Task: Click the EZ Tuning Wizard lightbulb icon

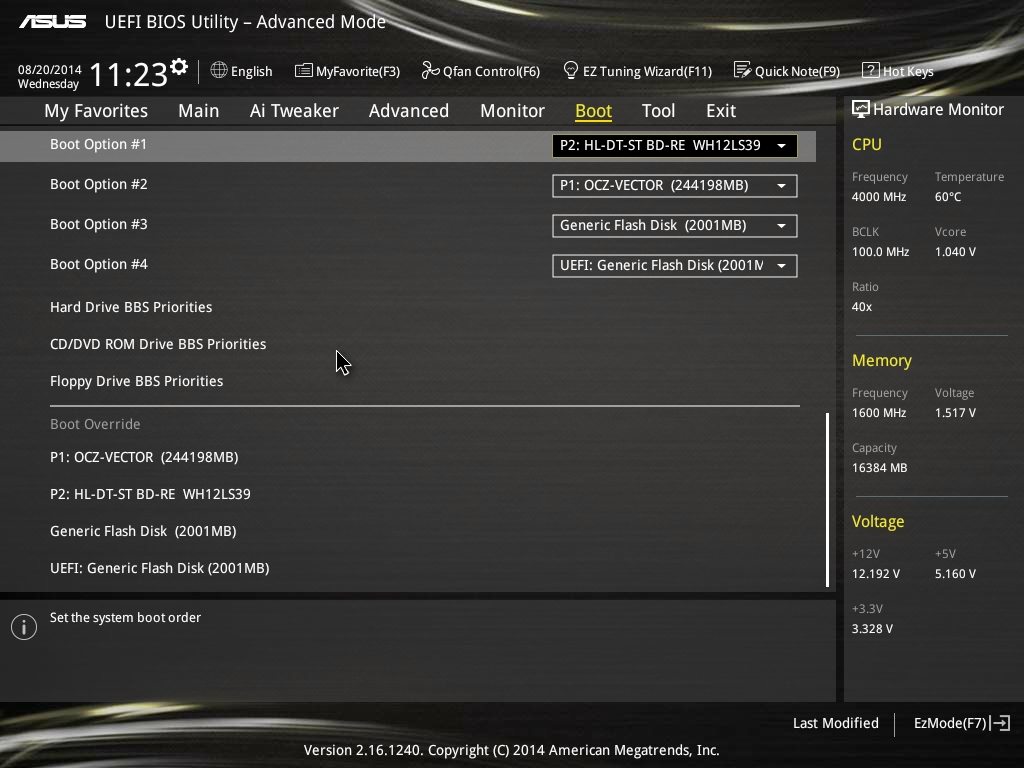Action: coord(571,70)
